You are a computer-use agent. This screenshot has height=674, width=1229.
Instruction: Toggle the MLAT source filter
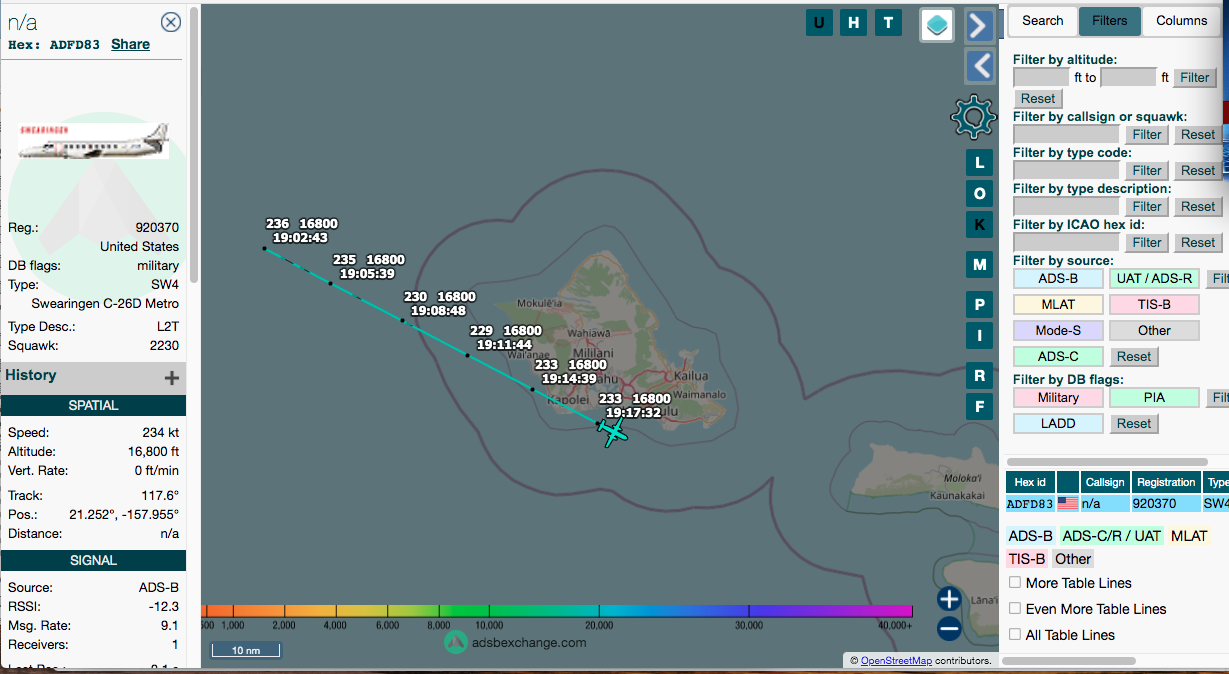(x=1058, y=304)
